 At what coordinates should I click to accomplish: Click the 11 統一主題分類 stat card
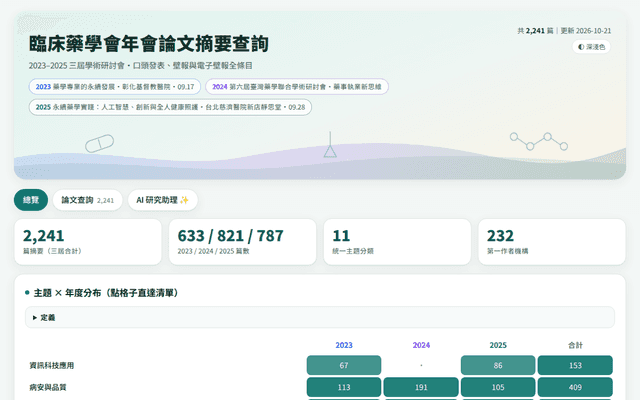click(397, 242)
